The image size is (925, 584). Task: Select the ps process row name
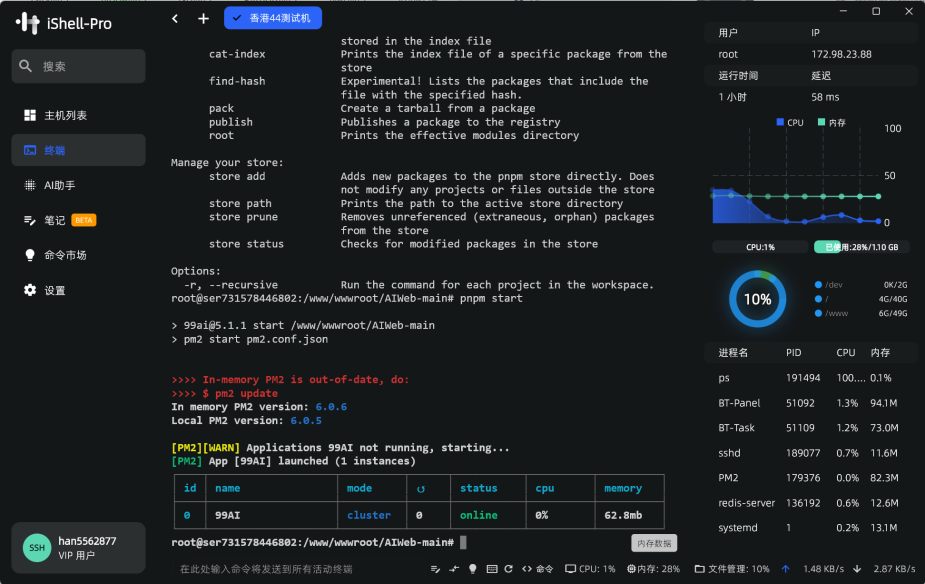pyautogui.click(x=724, y=378)
